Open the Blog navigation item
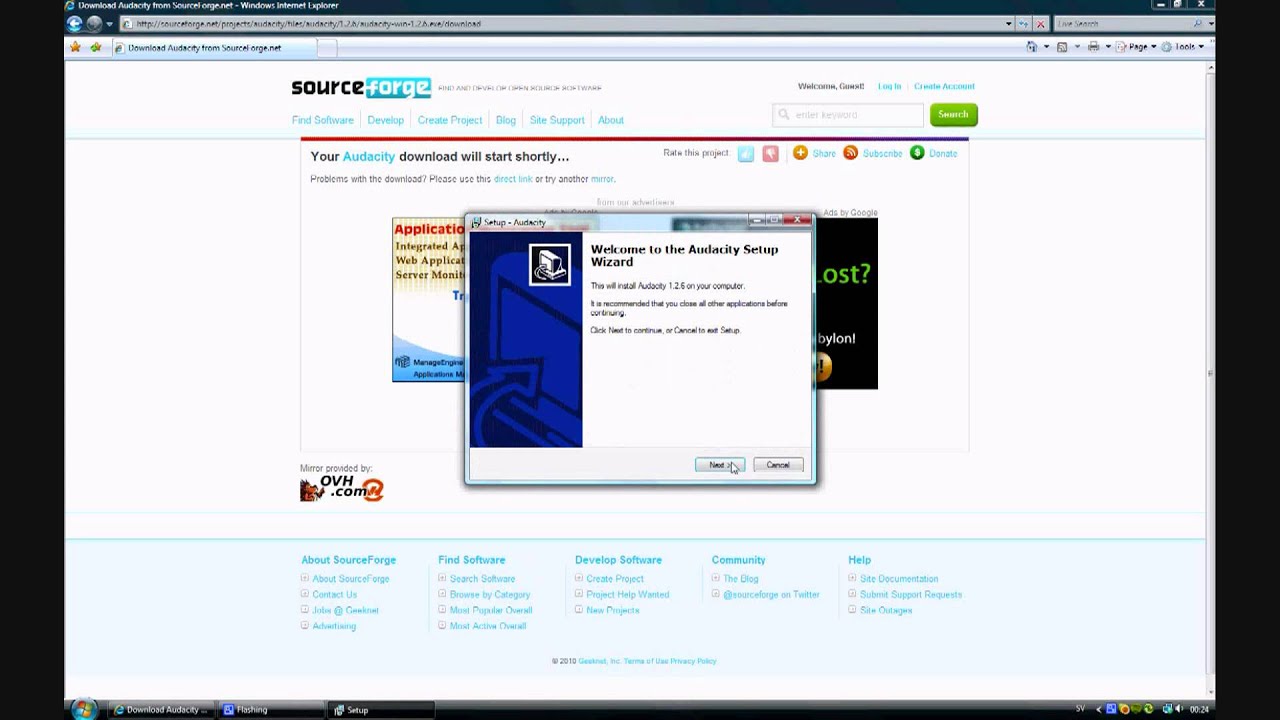1280x720 pixels. point(505,120)
